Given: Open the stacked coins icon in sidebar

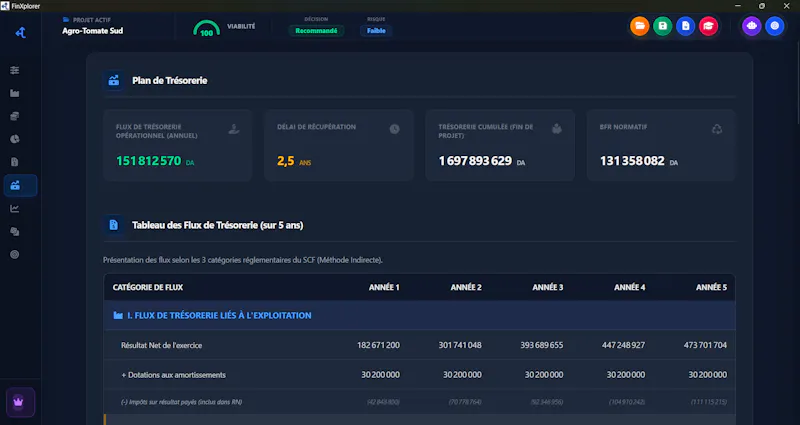Looking at the screenshot, I should point(15,116).
